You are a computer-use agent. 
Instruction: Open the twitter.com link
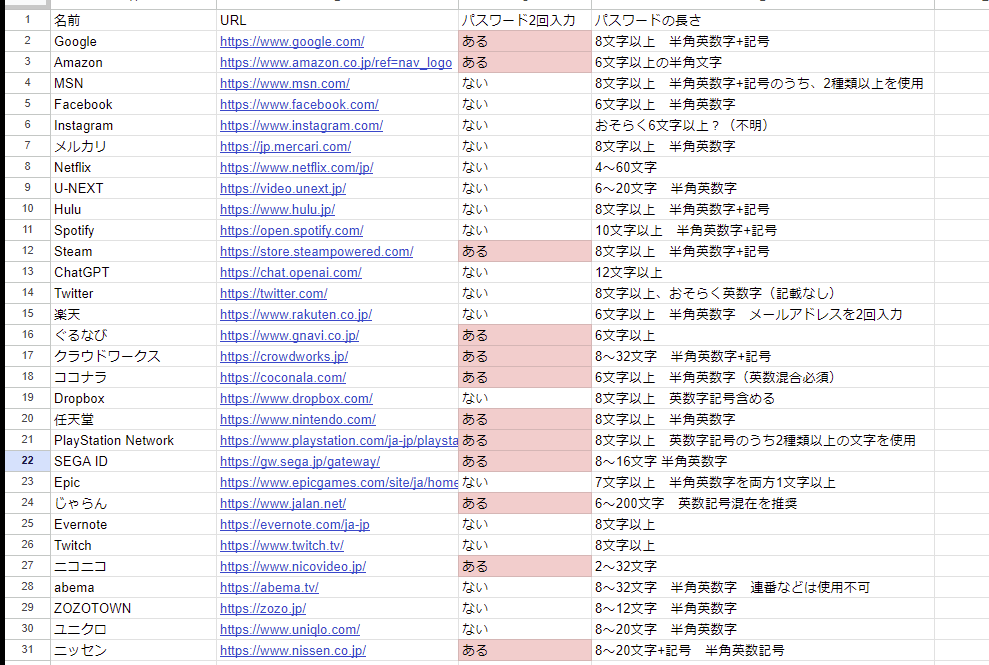click(274, 293)
